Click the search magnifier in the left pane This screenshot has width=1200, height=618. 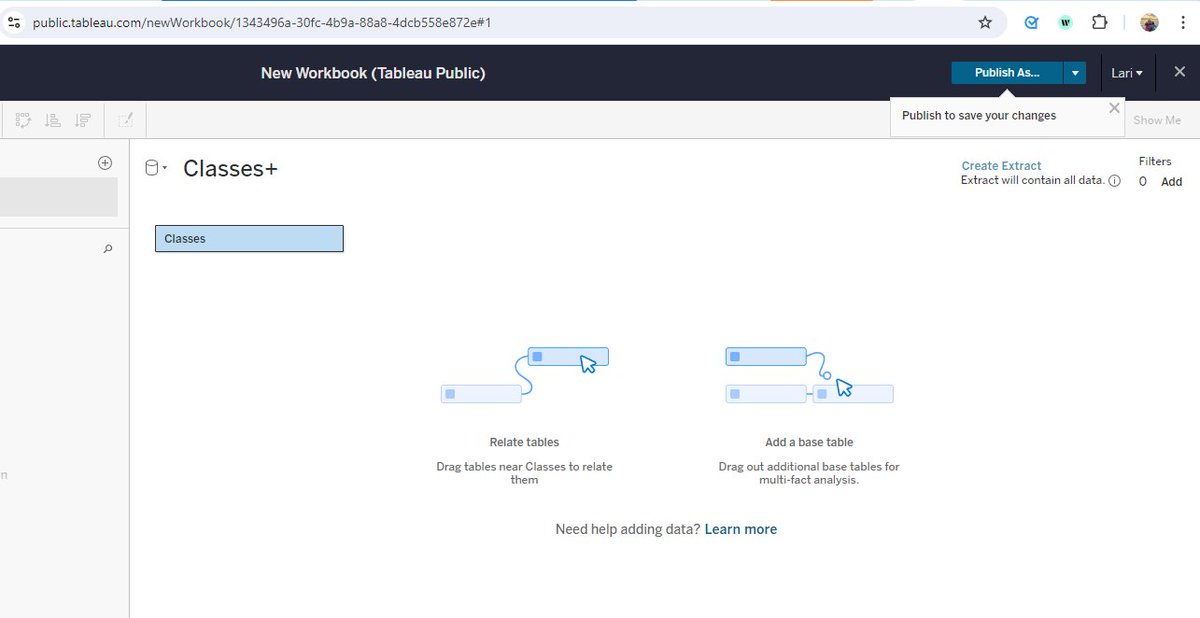click(x=108, y=248)
